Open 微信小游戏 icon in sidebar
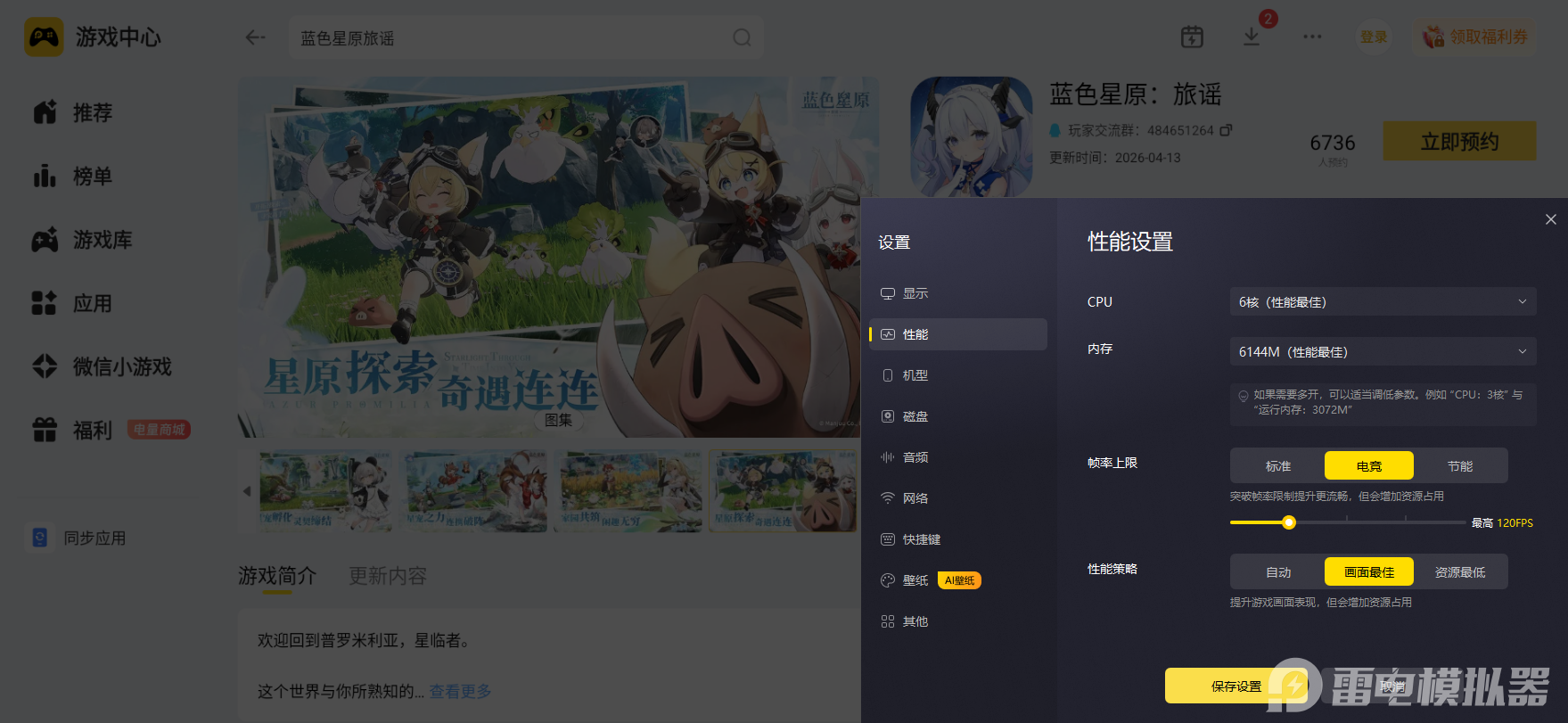The image size is (1568, 723). tap(45, 366)
